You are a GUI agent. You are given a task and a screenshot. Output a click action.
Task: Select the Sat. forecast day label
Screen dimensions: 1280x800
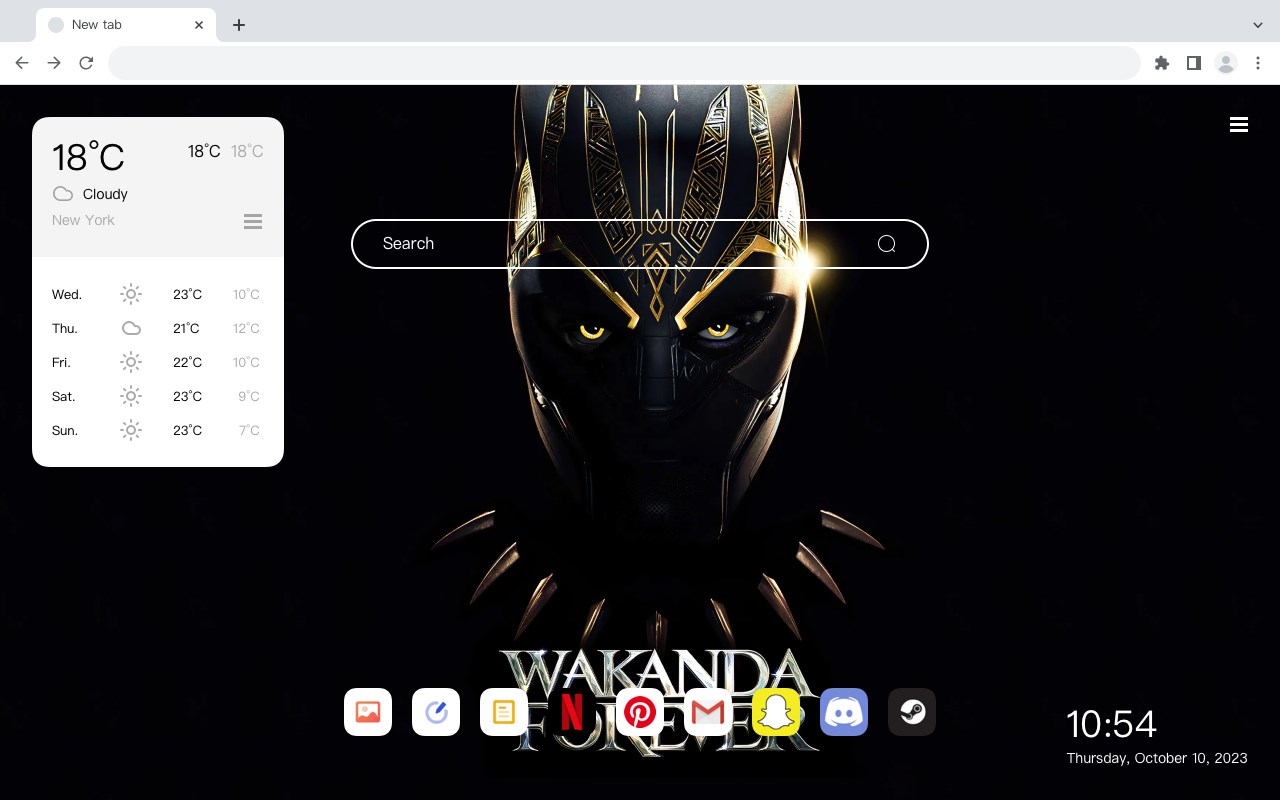64,396
